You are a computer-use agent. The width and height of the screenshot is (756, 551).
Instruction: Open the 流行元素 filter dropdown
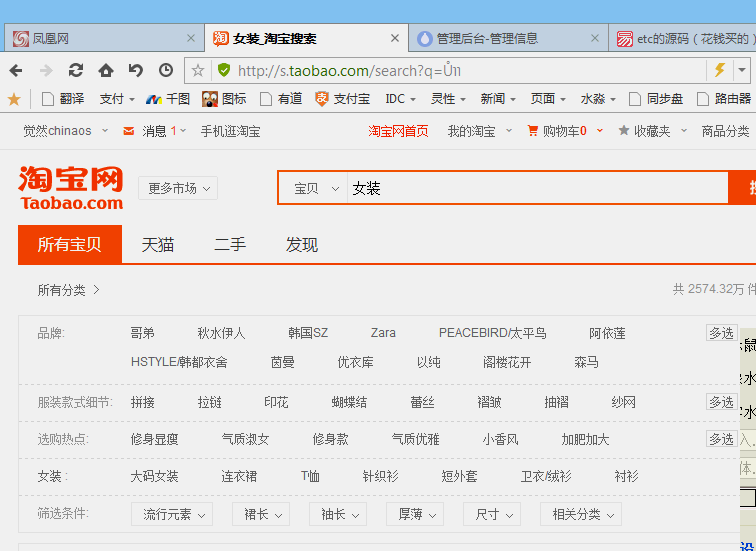(172, 514)
